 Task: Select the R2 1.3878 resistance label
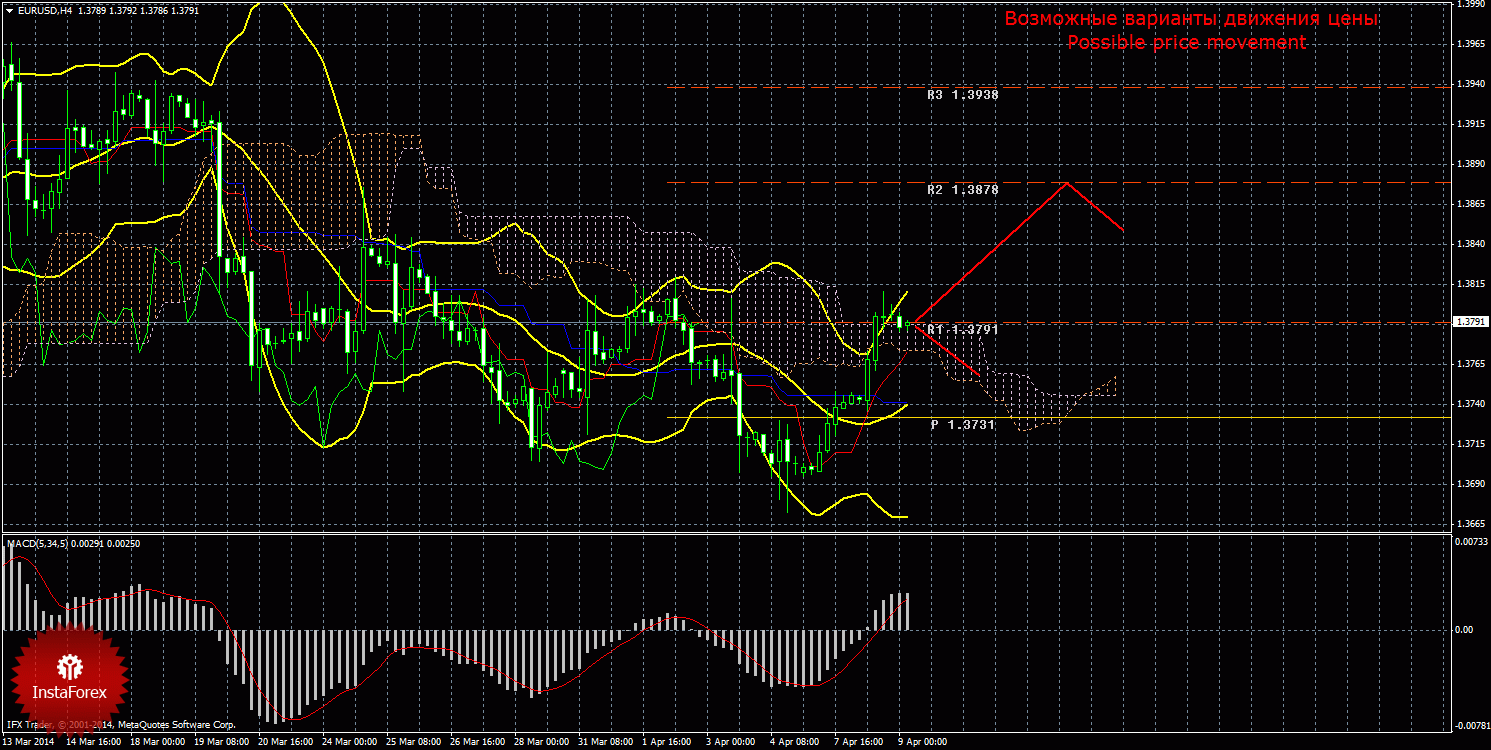click(962, 189)
